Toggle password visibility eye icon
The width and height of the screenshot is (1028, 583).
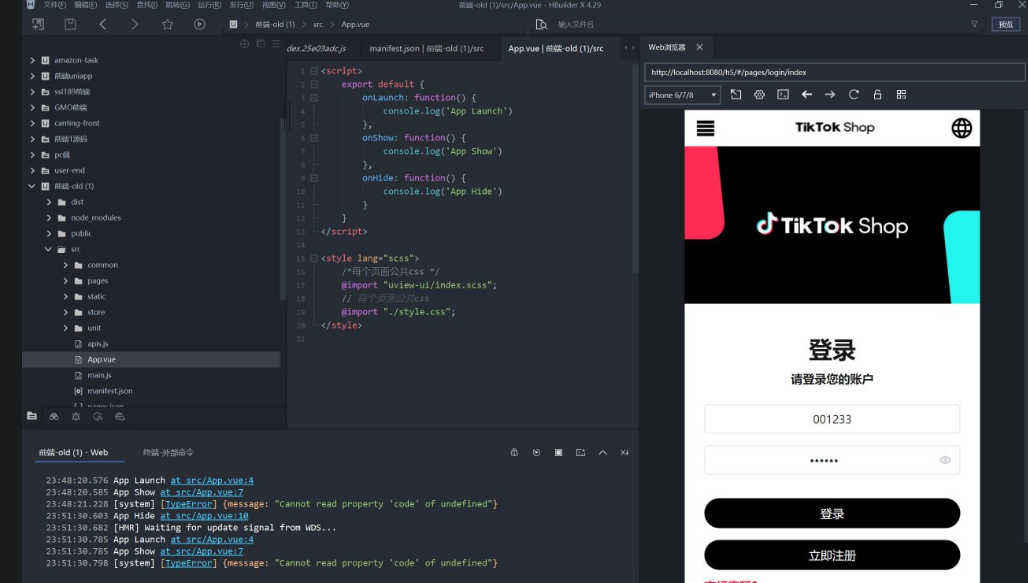coord(945,460)
